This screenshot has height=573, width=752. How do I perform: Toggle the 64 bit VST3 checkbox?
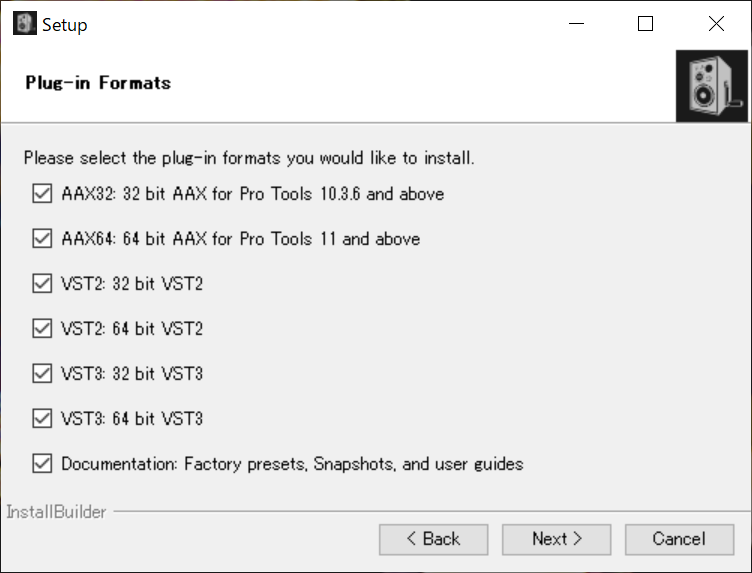42,419
